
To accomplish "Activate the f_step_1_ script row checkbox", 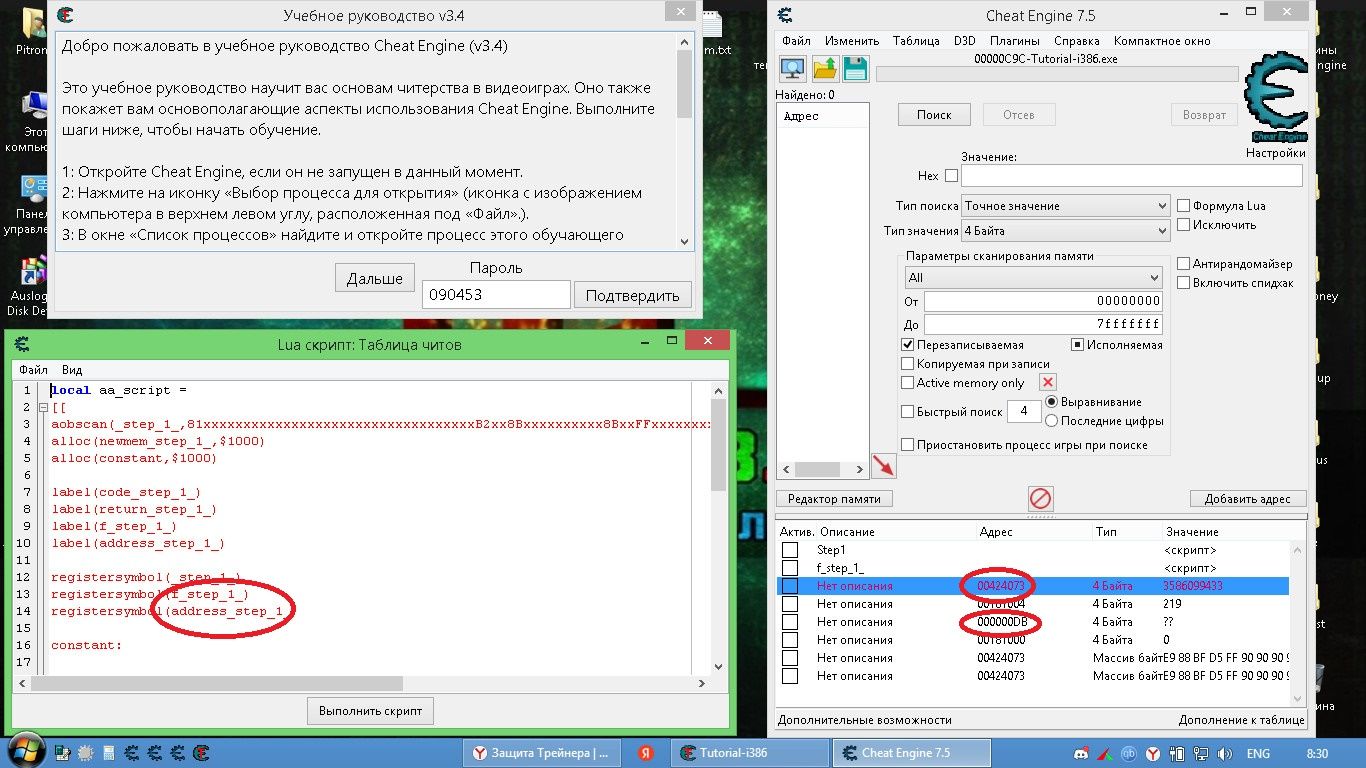I will (790, 568).
